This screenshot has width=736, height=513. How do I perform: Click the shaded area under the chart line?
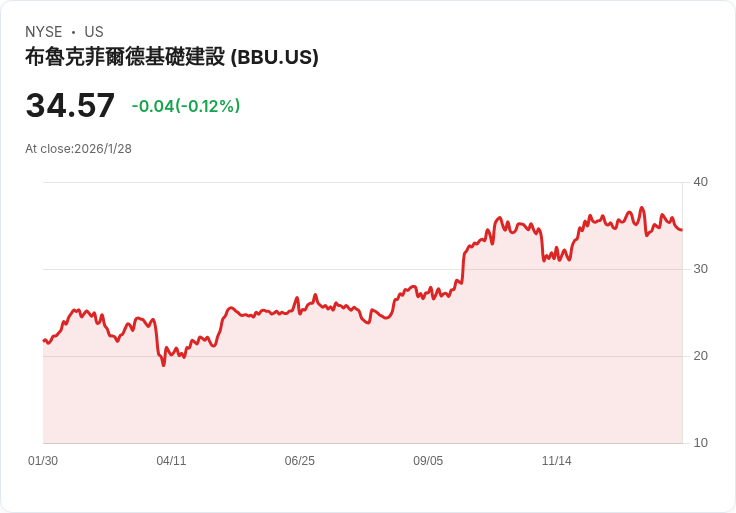[x=360, y=390]
